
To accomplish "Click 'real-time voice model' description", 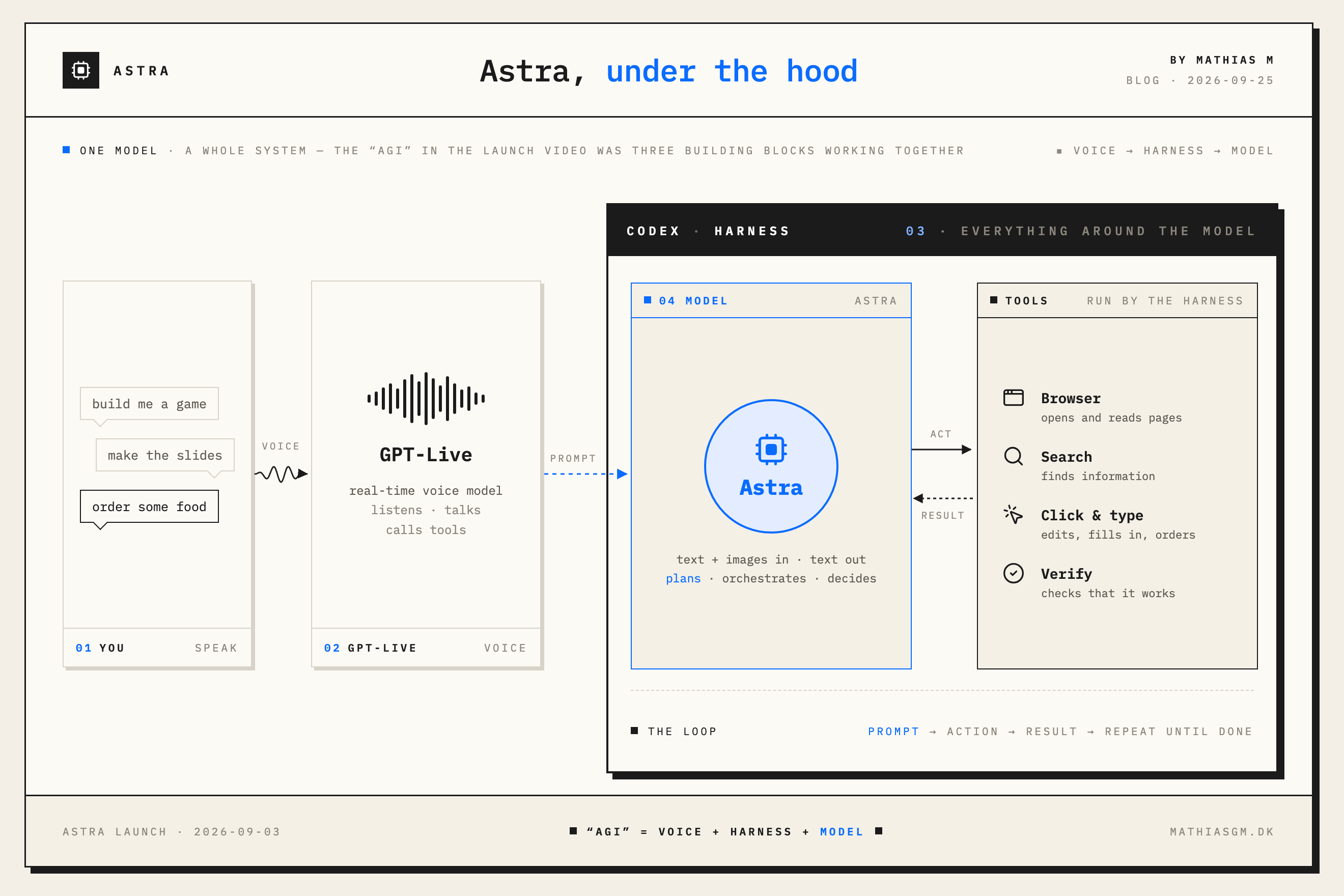I will coord(426,491).
